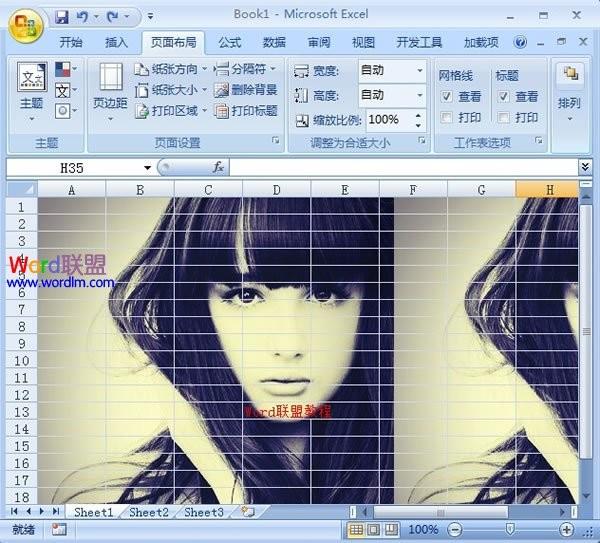Expand the 宽度 width dropdown
This screenshot has height=543, width=600.
420,70
